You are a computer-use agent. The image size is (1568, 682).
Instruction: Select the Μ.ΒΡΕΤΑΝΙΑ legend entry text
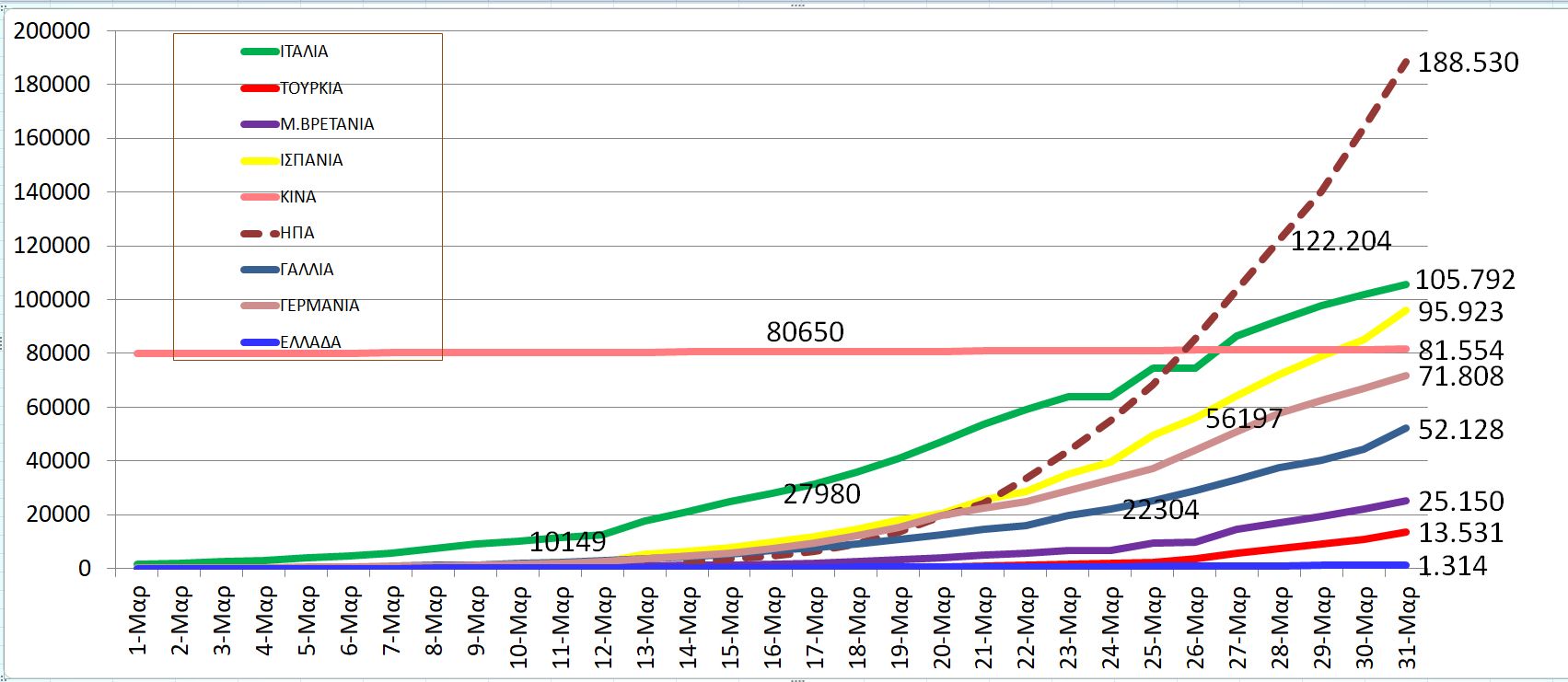[x=327, y=124]
